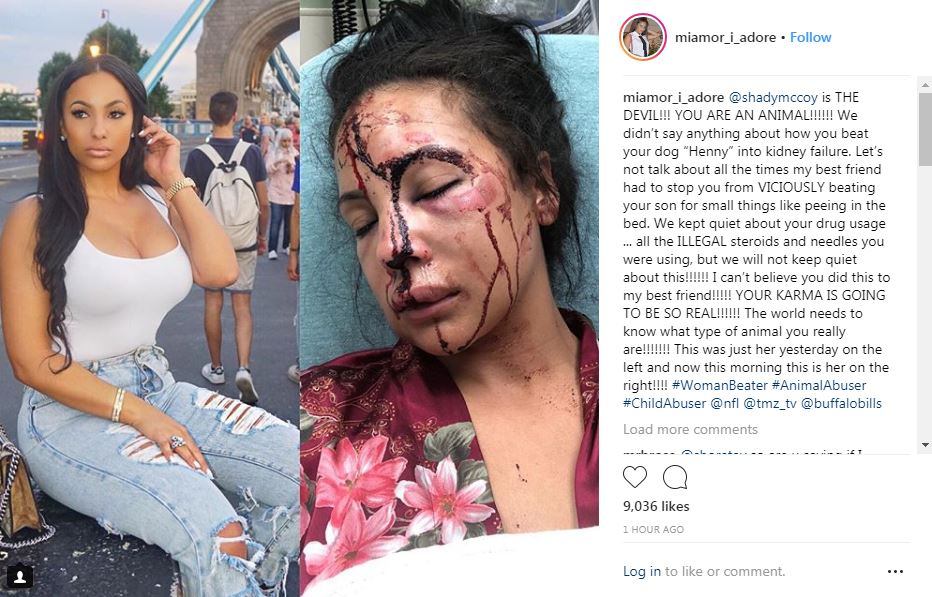Click scrollbar down arrow in comments

pos(925,445)
